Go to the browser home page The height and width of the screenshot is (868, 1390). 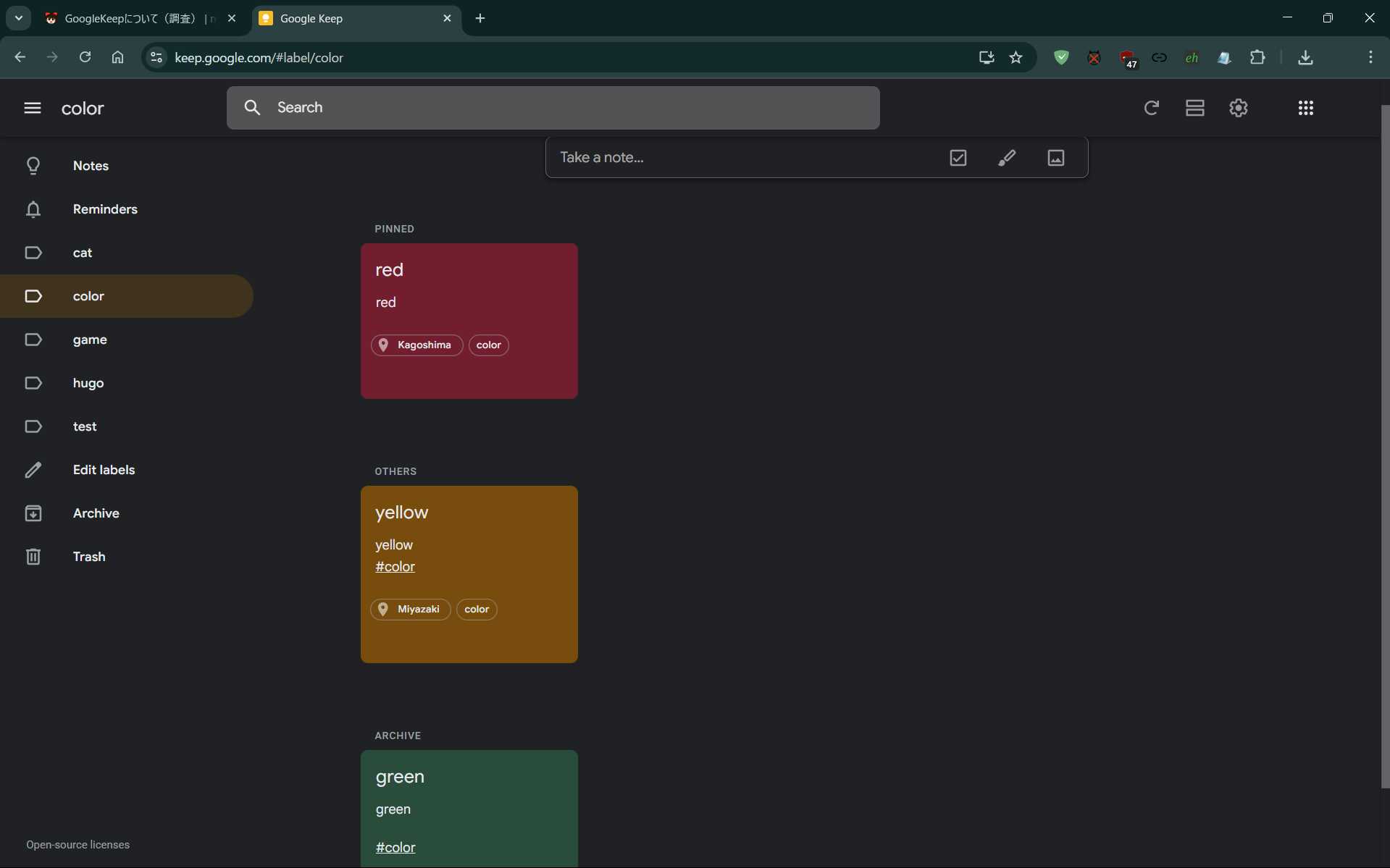click(x=117, y=57)
